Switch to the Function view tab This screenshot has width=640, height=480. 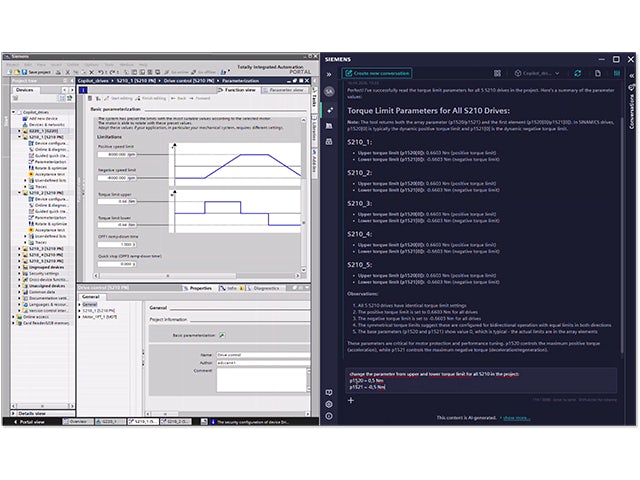click(238, 90)
